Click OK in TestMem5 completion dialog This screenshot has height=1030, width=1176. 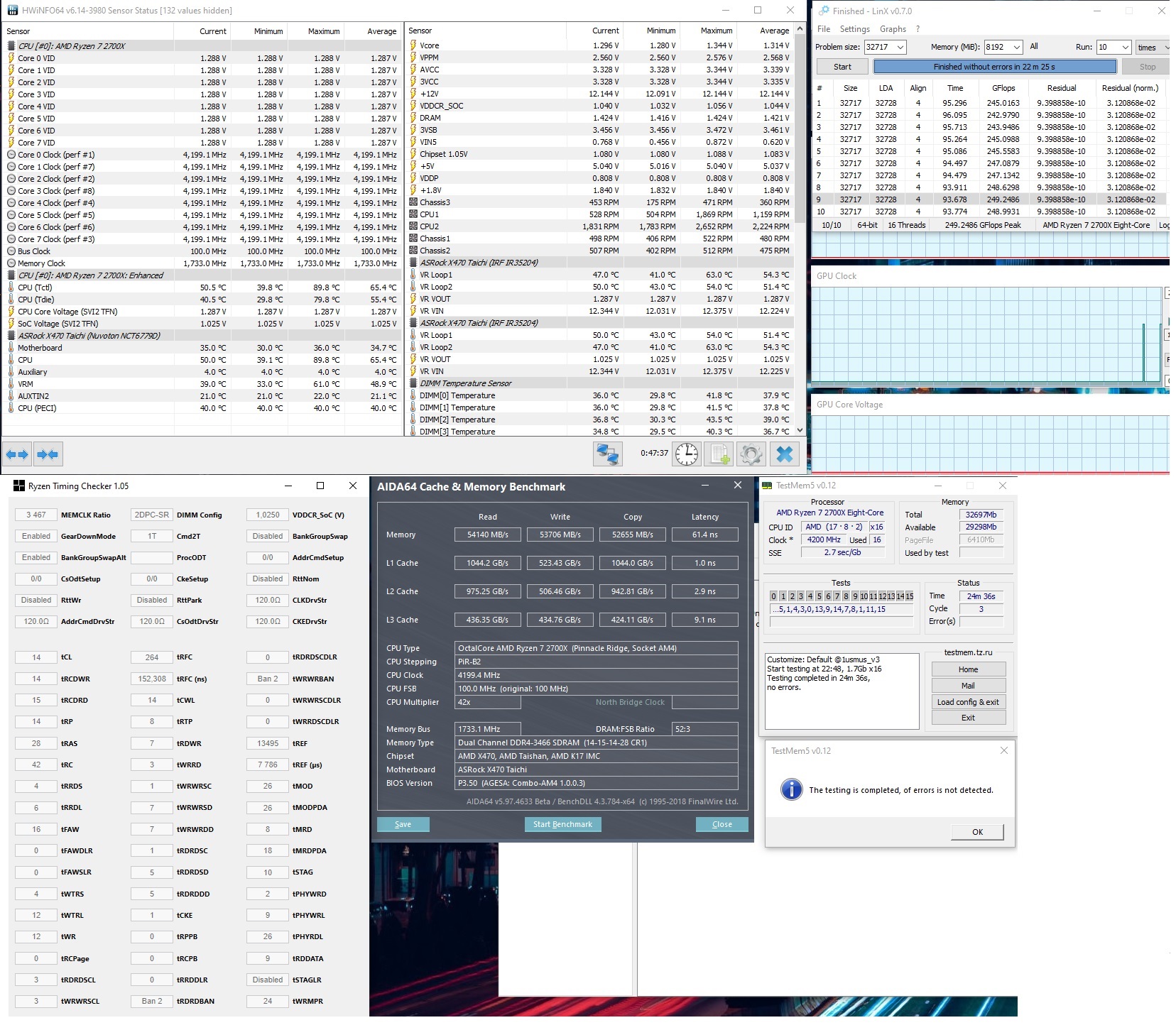click(977, 832)
